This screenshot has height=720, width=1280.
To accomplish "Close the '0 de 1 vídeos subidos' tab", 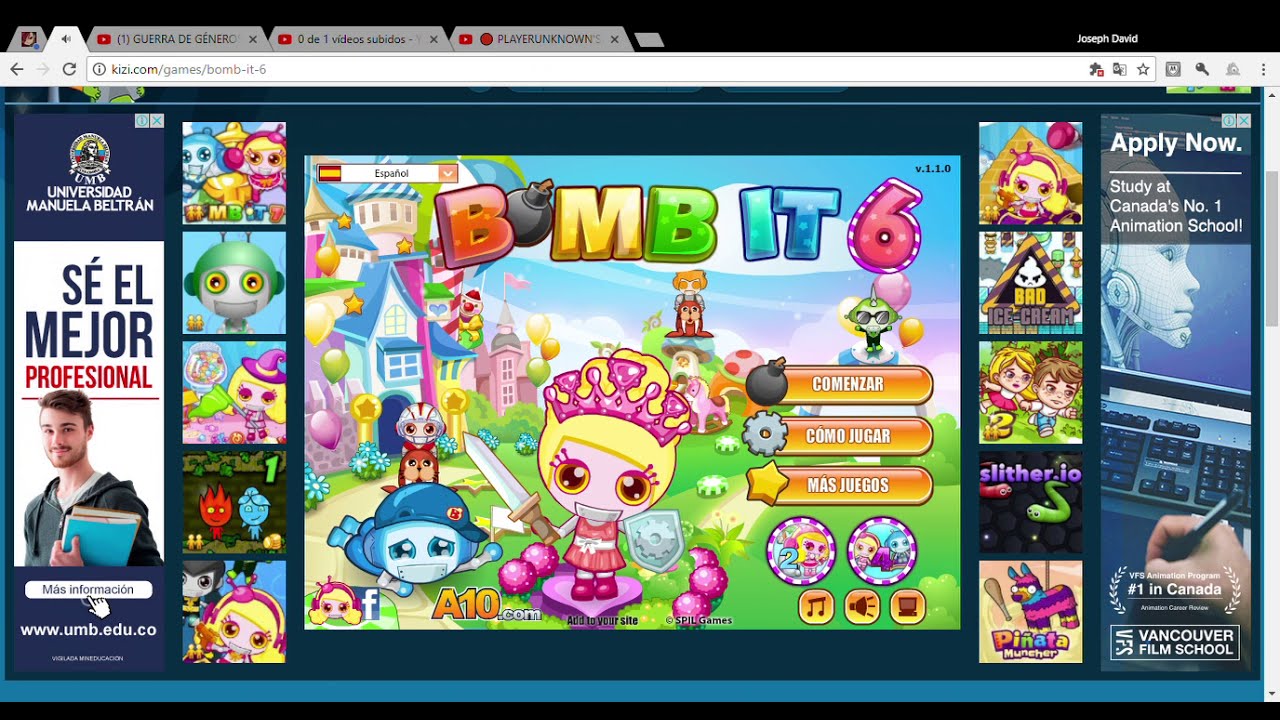I will tap(433, 40).
